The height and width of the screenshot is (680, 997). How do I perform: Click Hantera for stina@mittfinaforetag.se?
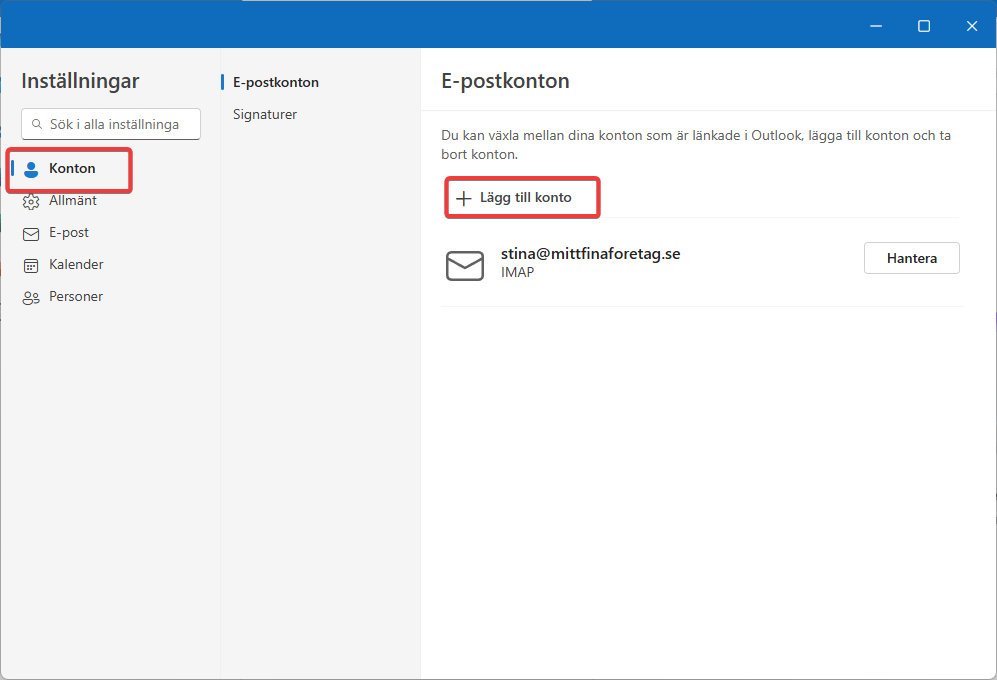pos(911,258)
